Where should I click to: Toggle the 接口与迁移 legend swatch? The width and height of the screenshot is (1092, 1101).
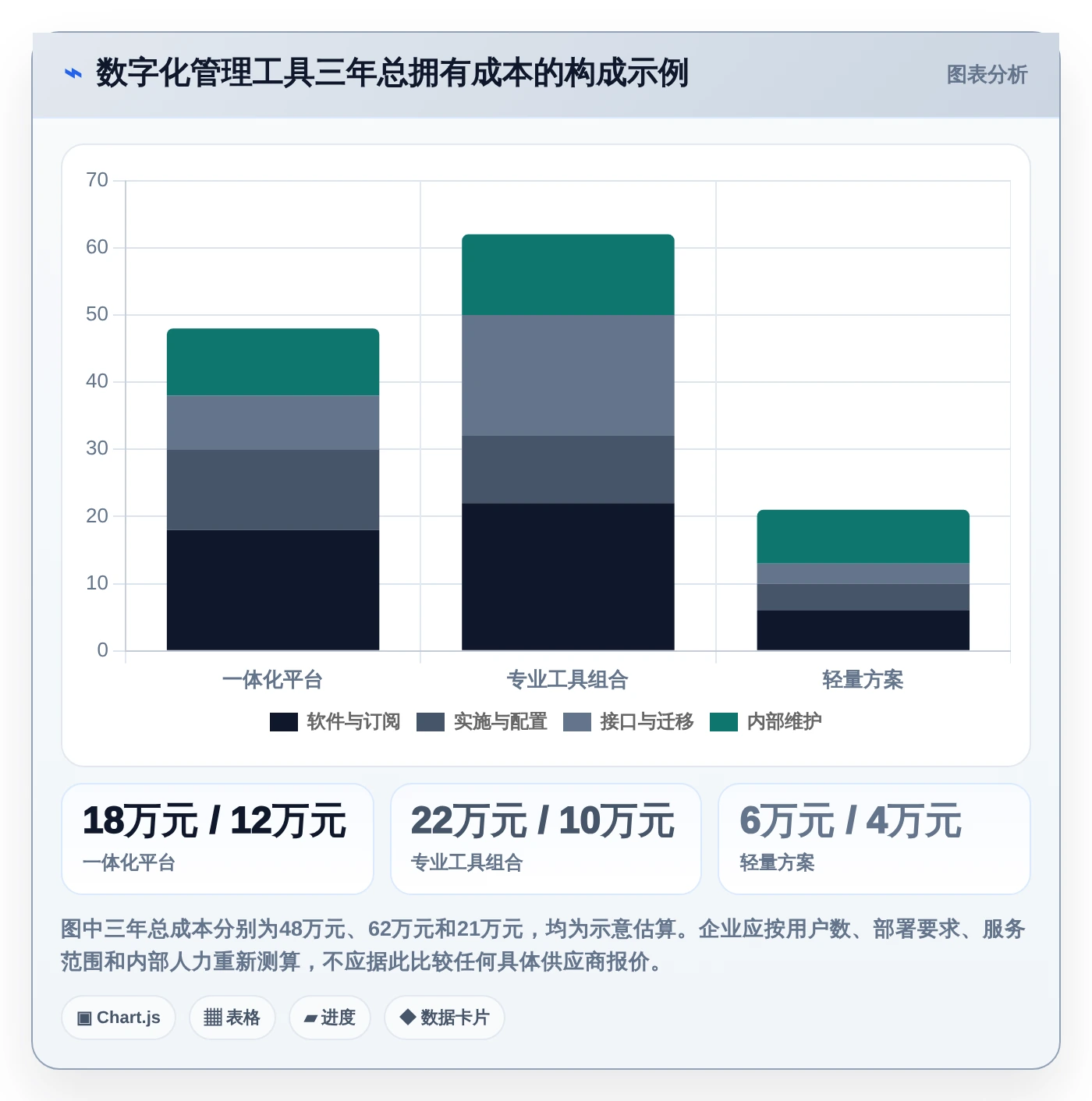point(577,722)
